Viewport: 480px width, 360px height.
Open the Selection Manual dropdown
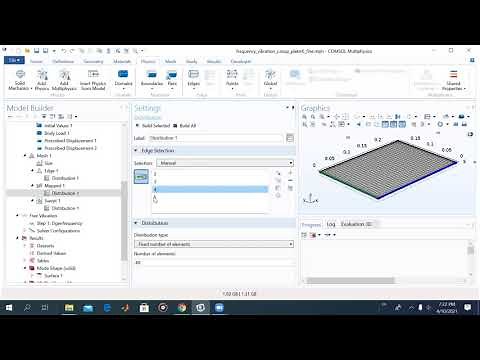[x=225, y=163]
